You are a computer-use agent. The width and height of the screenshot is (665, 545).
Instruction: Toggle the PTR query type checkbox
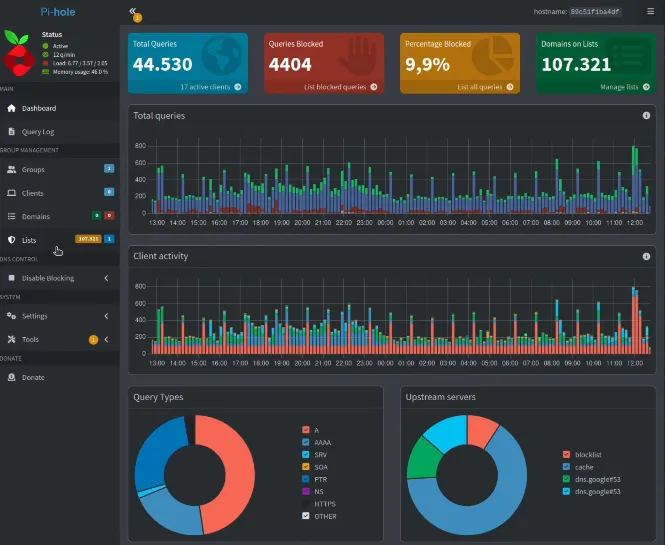tap(306, 479)
